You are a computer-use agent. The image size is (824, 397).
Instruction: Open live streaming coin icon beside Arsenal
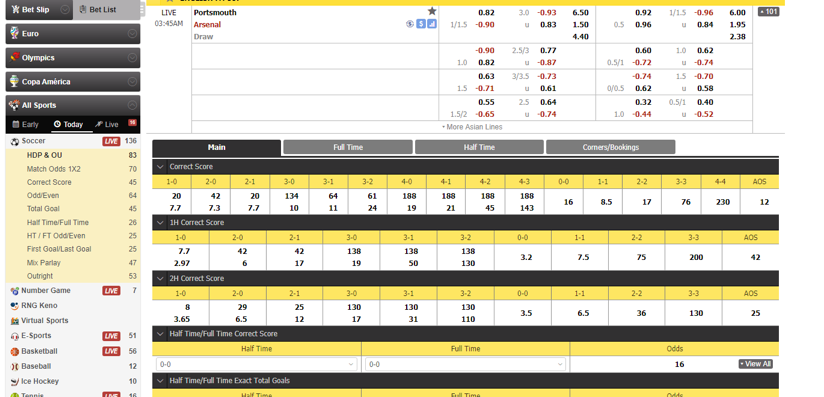pos(410,24)
